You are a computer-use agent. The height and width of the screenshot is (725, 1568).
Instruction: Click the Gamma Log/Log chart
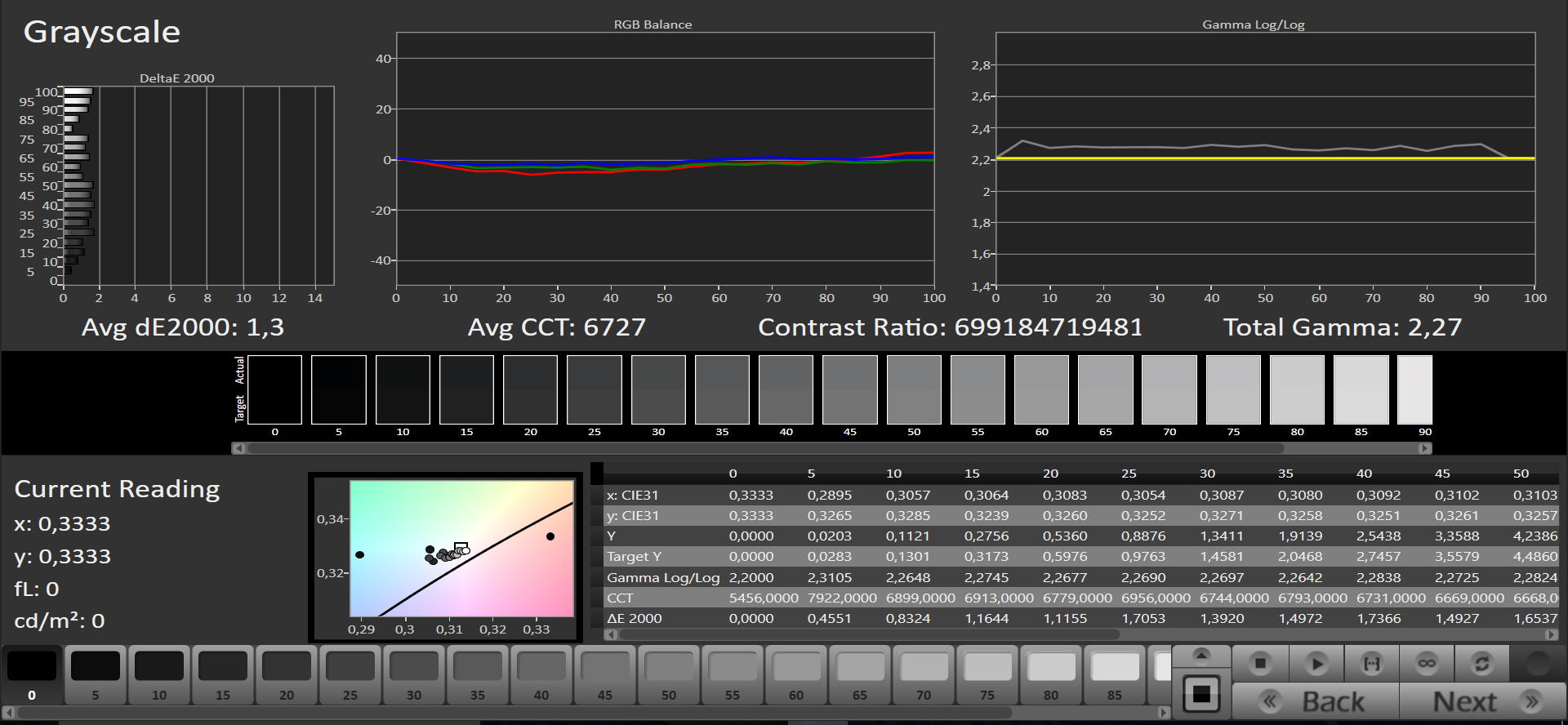1266,159
